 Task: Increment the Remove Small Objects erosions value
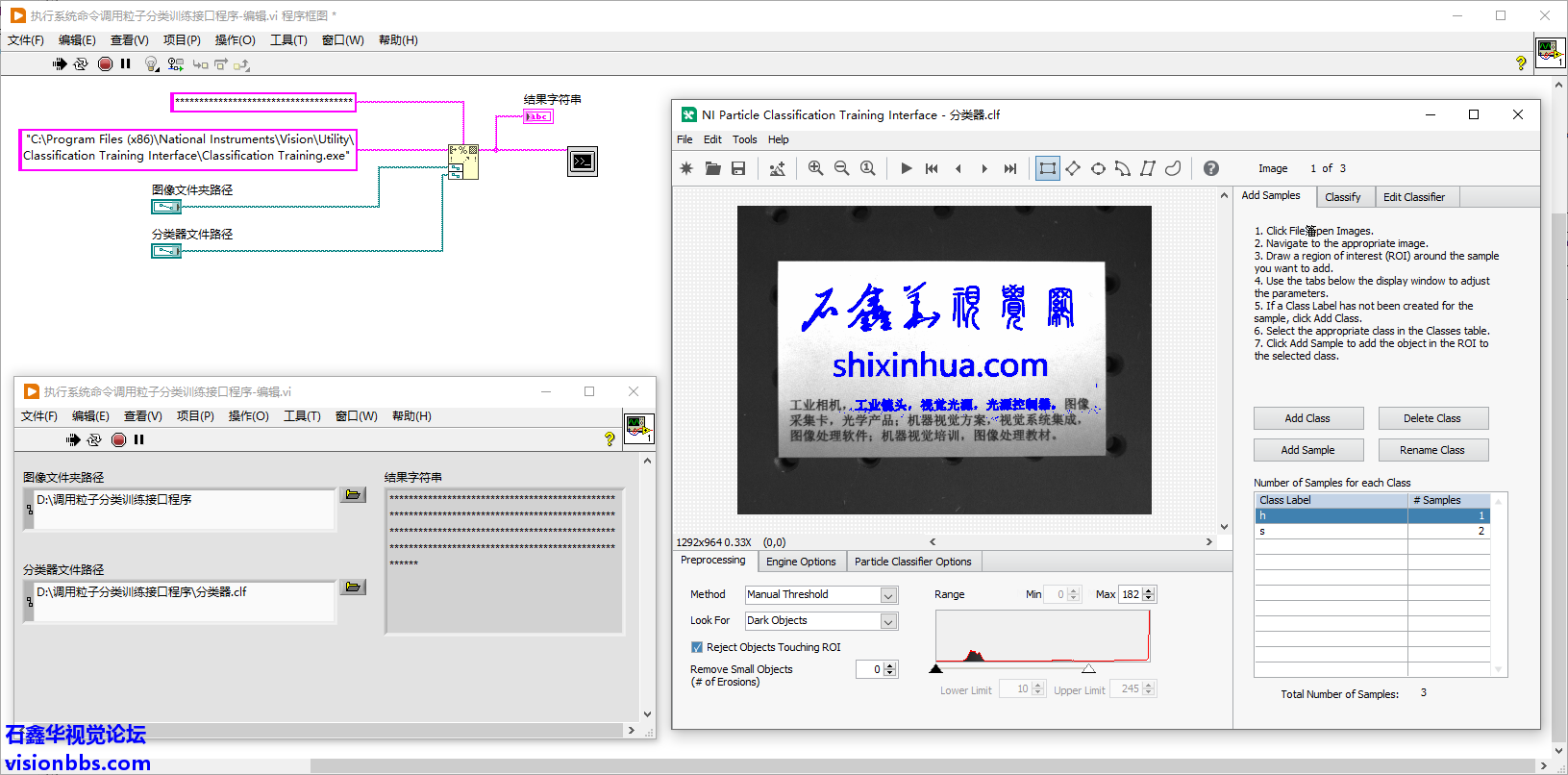coord(890,665)
